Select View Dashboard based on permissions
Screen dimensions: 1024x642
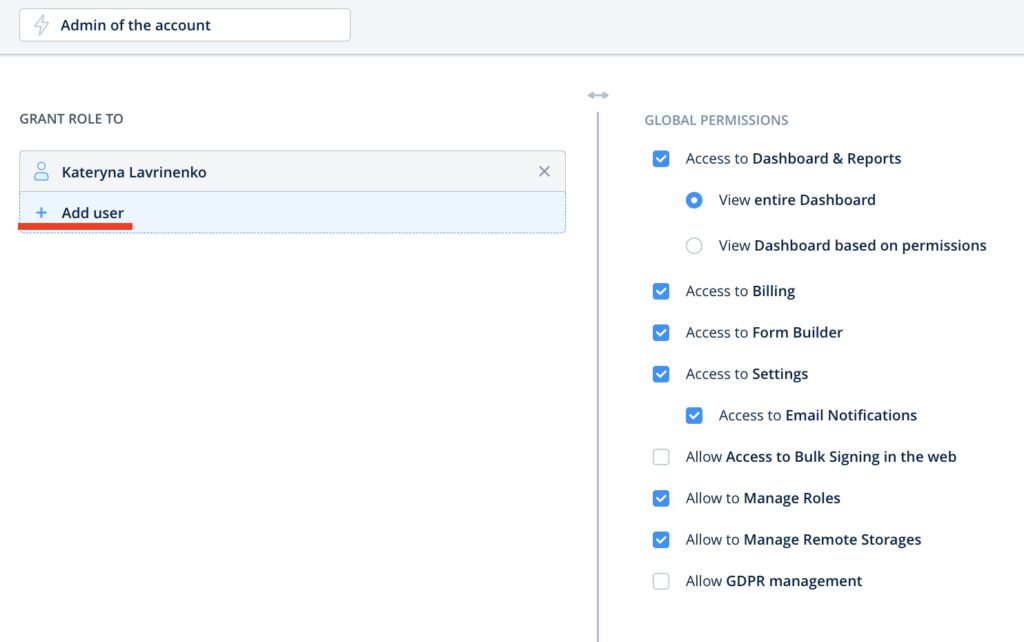click(x=694, y=246)
